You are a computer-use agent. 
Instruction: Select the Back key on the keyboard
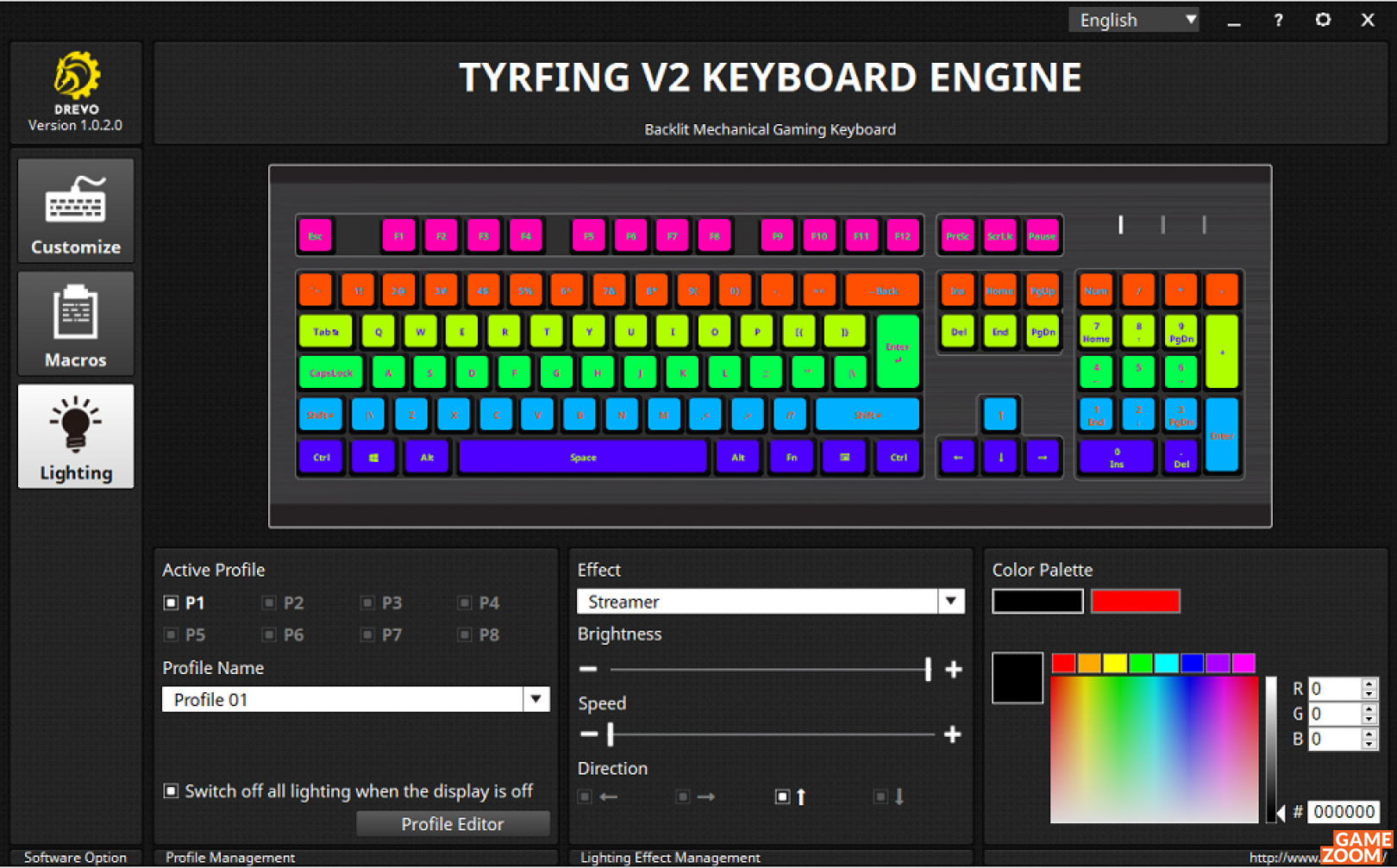click(882, 290)
